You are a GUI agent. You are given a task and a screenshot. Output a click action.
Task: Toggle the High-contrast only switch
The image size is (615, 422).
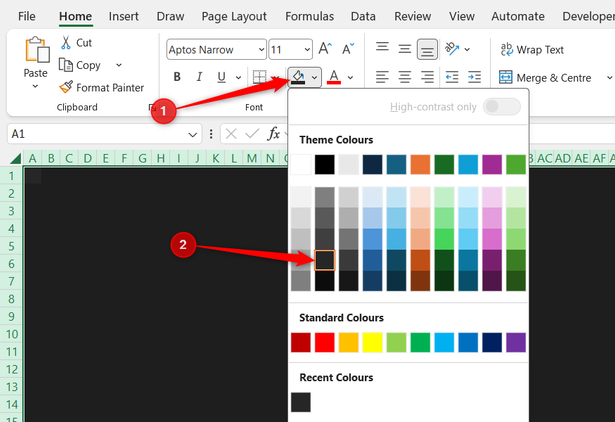[502, 106]
